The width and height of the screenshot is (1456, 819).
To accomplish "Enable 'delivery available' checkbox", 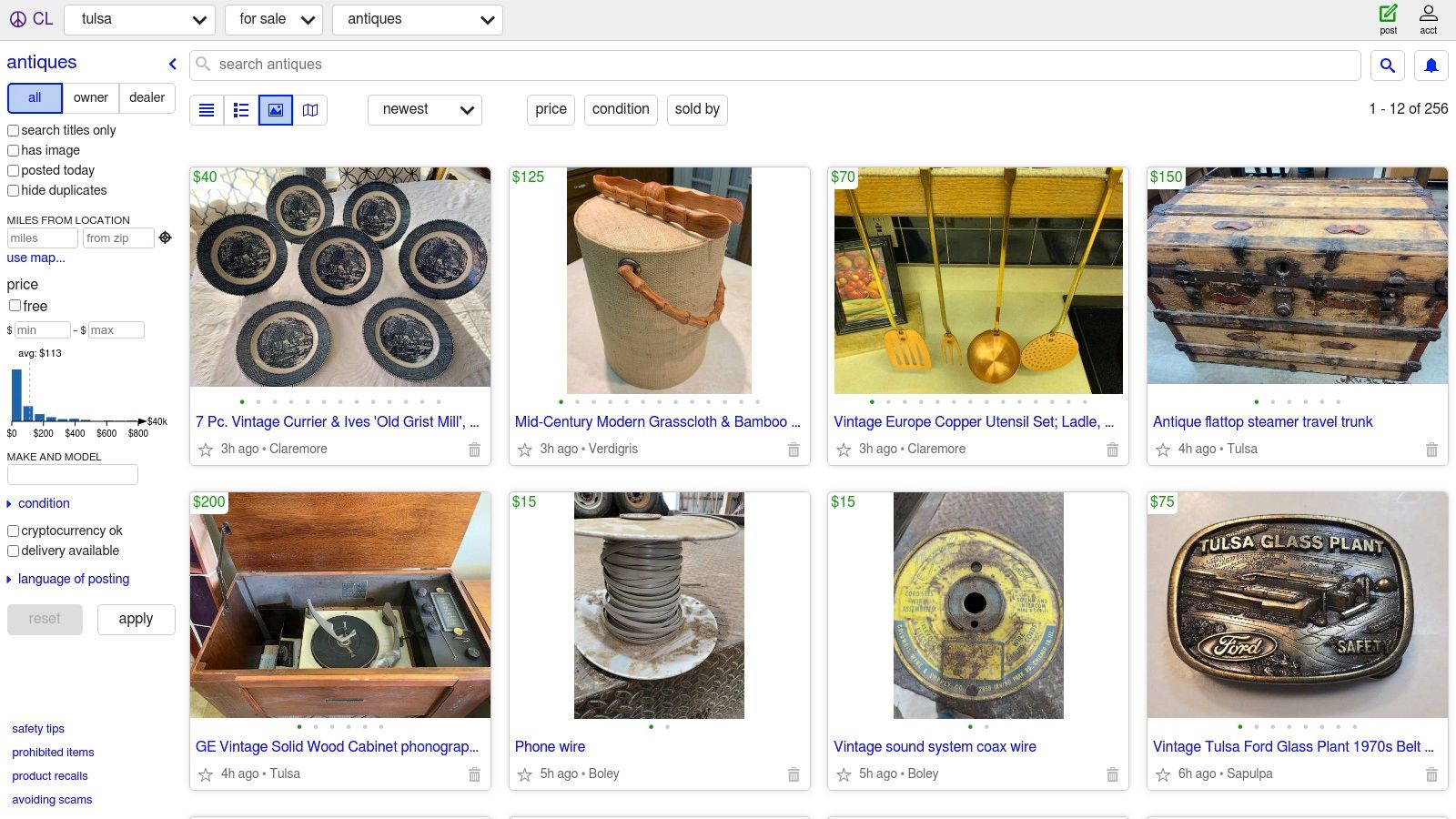I will tap(13, 551).
